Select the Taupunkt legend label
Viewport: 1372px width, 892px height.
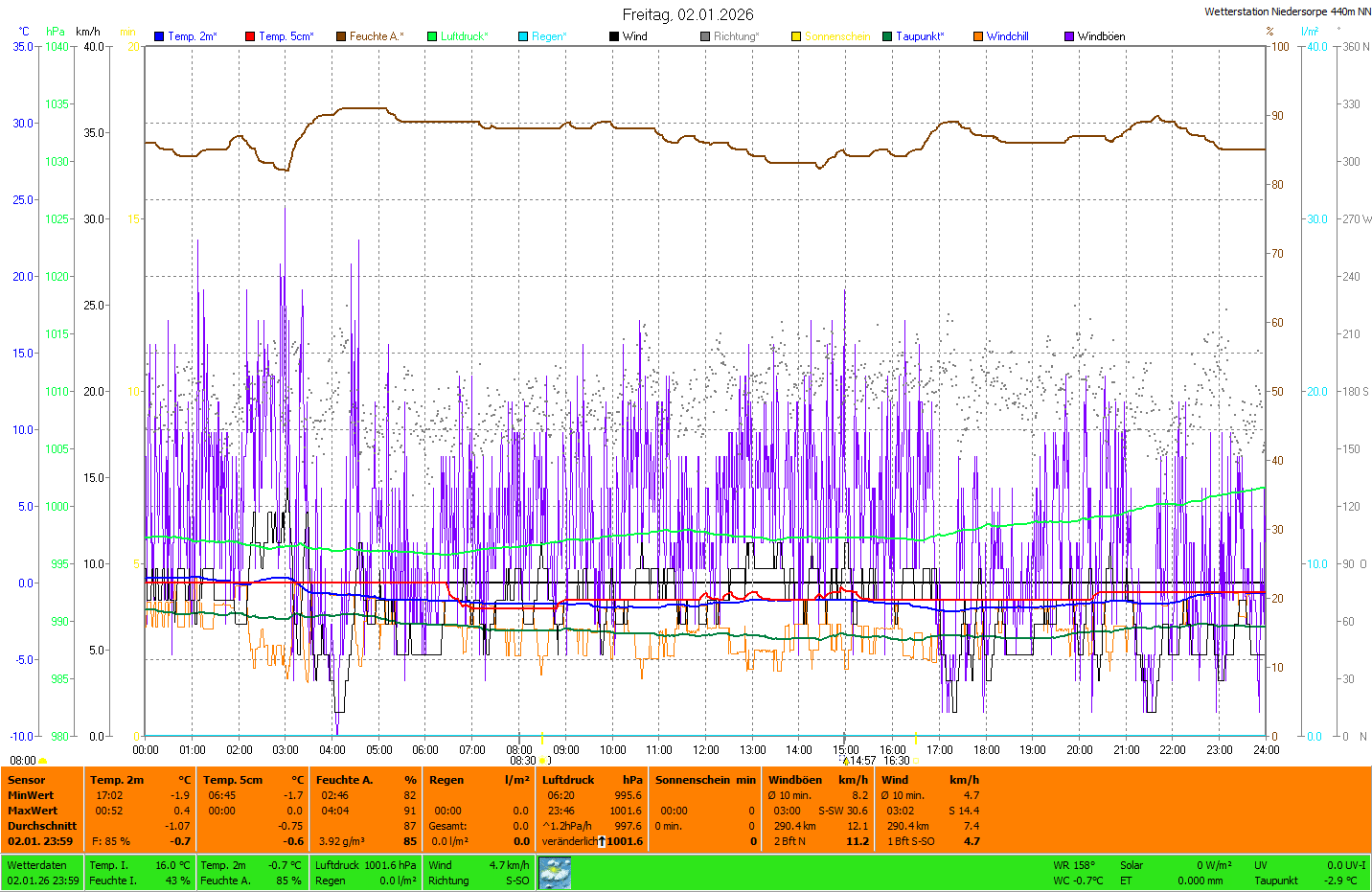click(x=920, y=36)
